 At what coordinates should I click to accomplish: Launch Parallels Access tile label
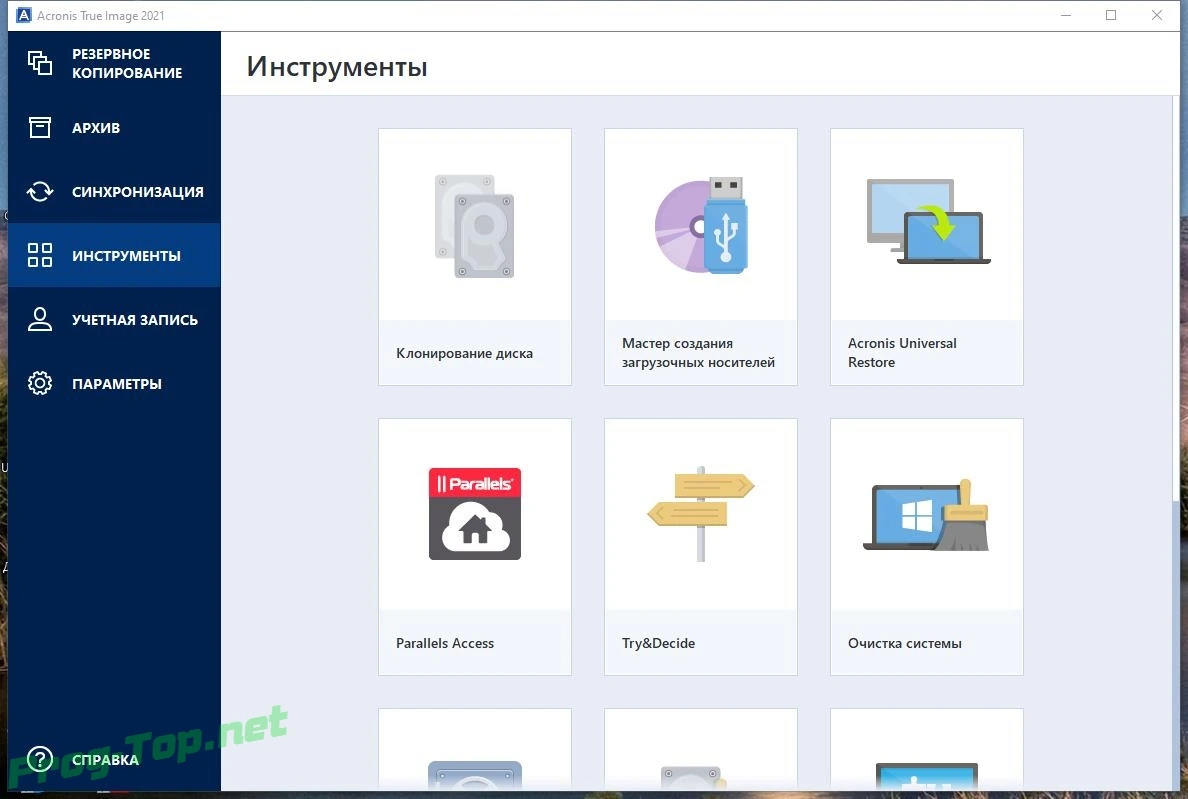[x=445, y=643]
